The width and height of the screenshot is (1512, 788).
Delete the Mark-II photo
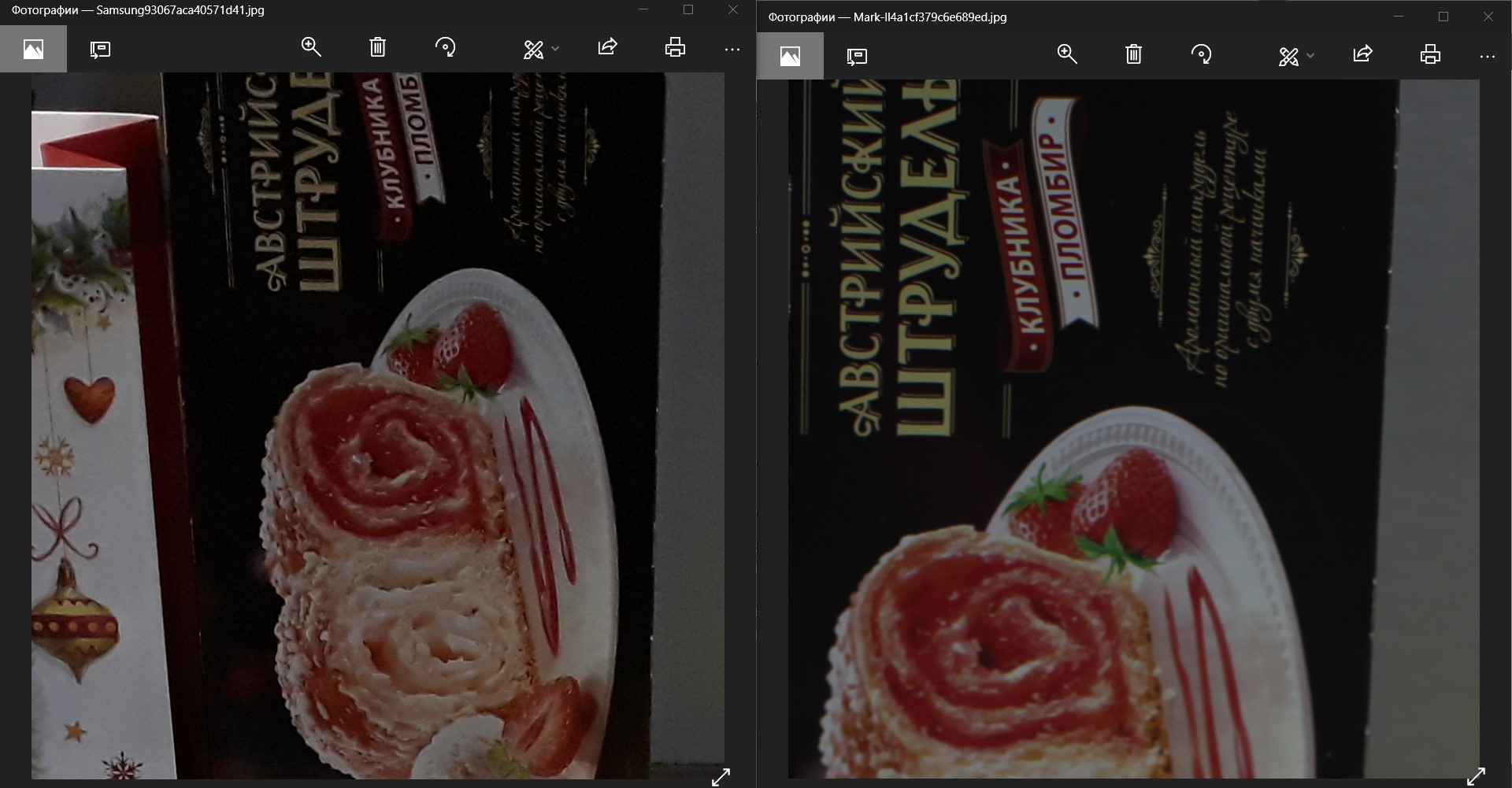pyautogui.click(x=1134, y=54)
